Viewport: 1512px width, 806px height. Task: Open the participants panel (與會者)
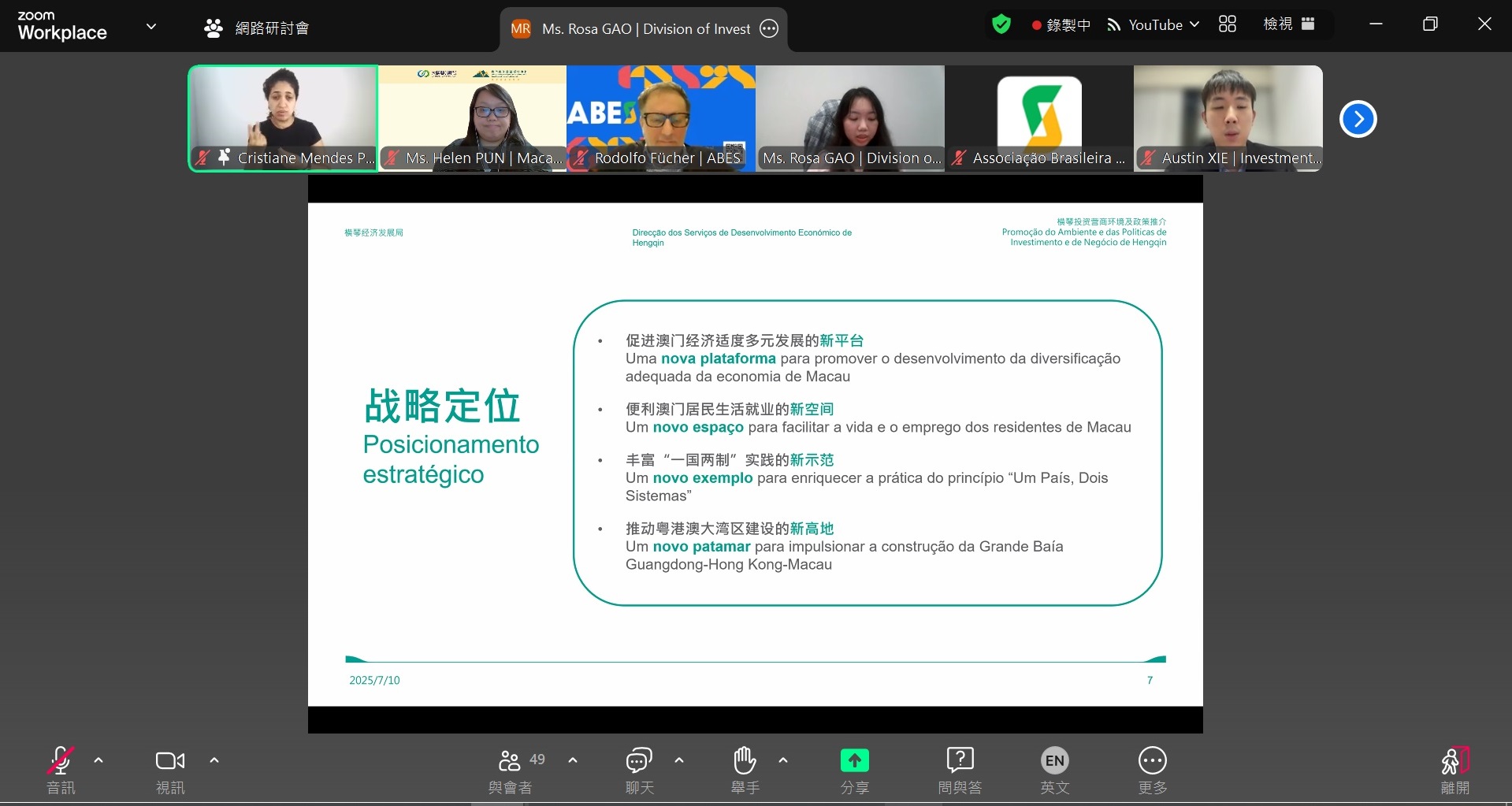(x=511, y=770)
